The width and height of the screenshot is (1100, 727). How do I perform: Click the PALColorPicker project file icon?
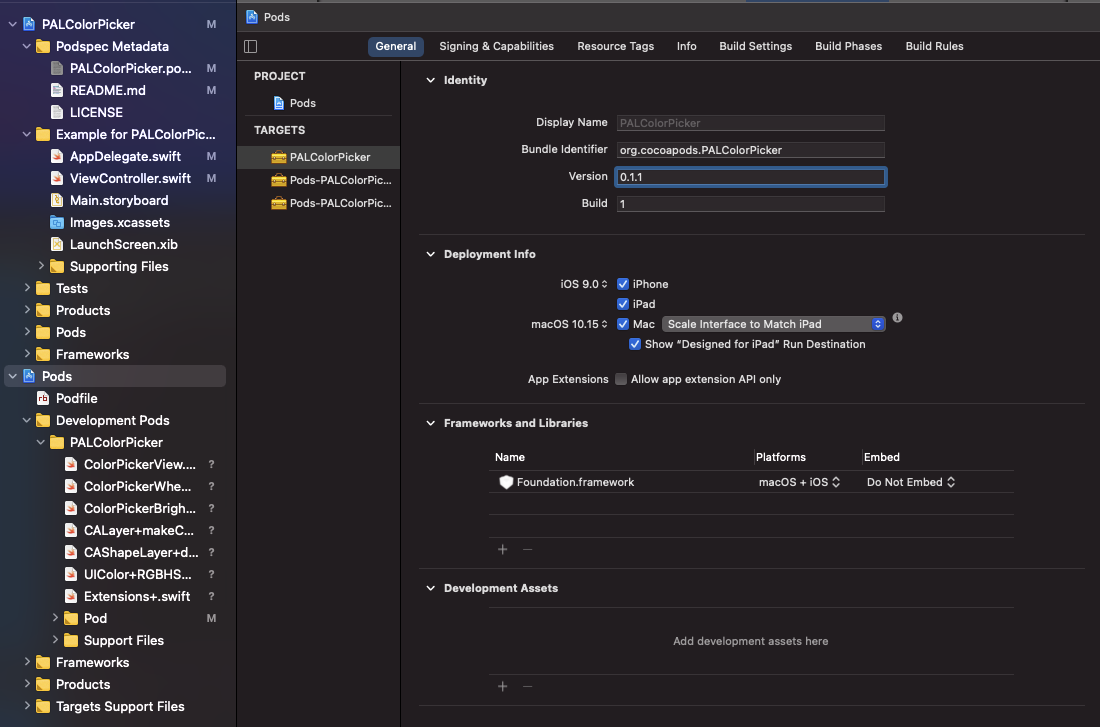pos(29,24)
